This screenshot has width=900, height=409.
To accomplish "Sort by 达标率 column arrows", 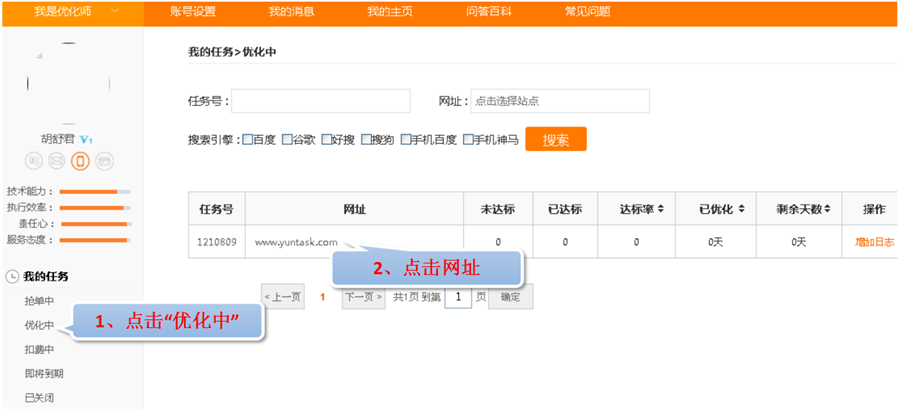I will click(x=662, y=210).
